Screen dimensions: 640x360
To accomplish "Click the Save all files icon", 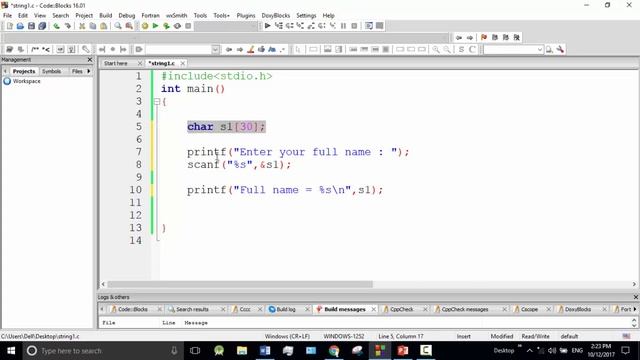I will pos(42,26).
